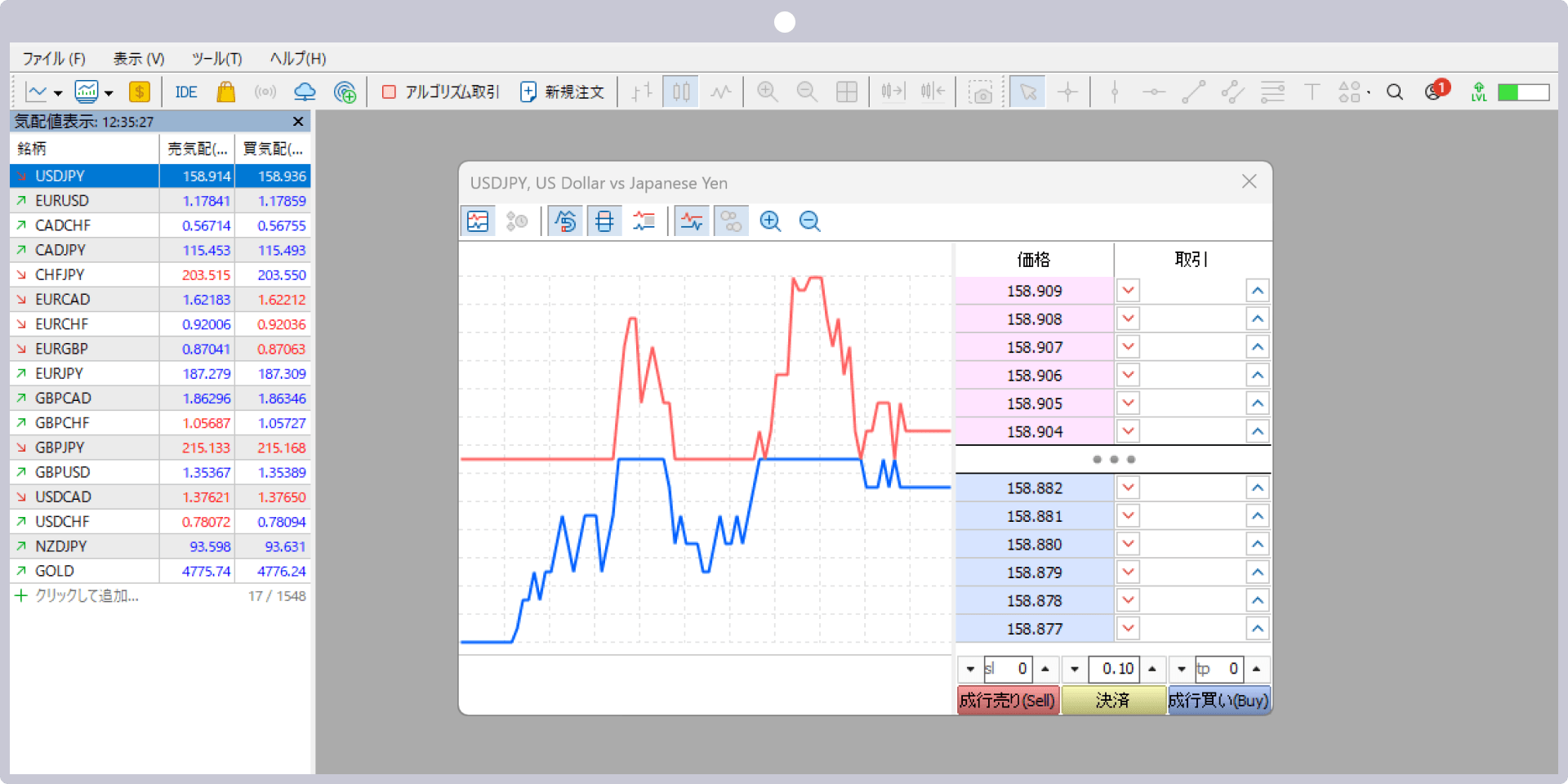Expand the chart type dropdown arrow
The width and height of the screenshot is (1568, 784).
tap(58, 93)
